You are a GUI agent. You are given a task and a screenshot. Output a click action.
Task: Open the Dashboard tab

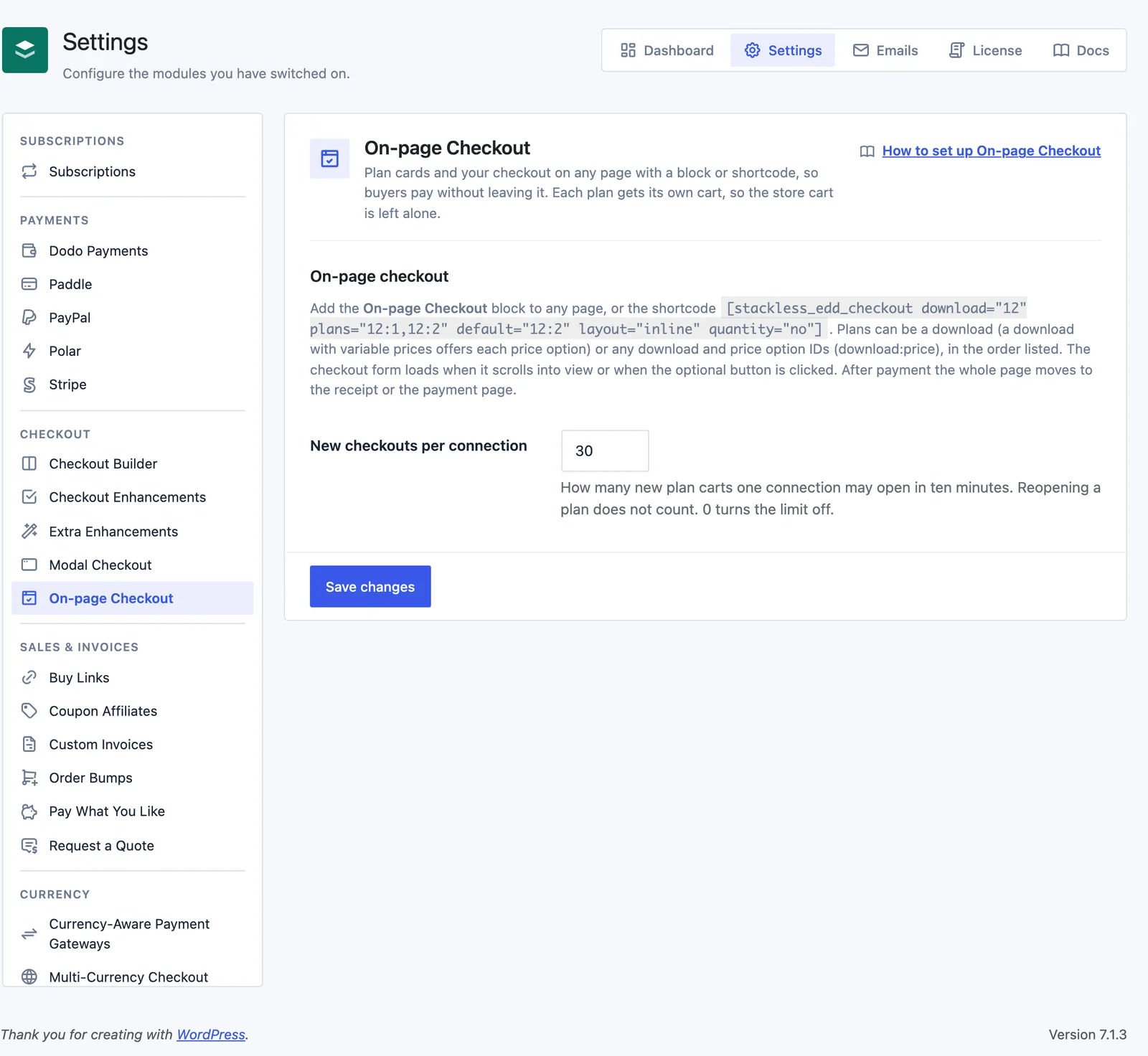[667, 50]
